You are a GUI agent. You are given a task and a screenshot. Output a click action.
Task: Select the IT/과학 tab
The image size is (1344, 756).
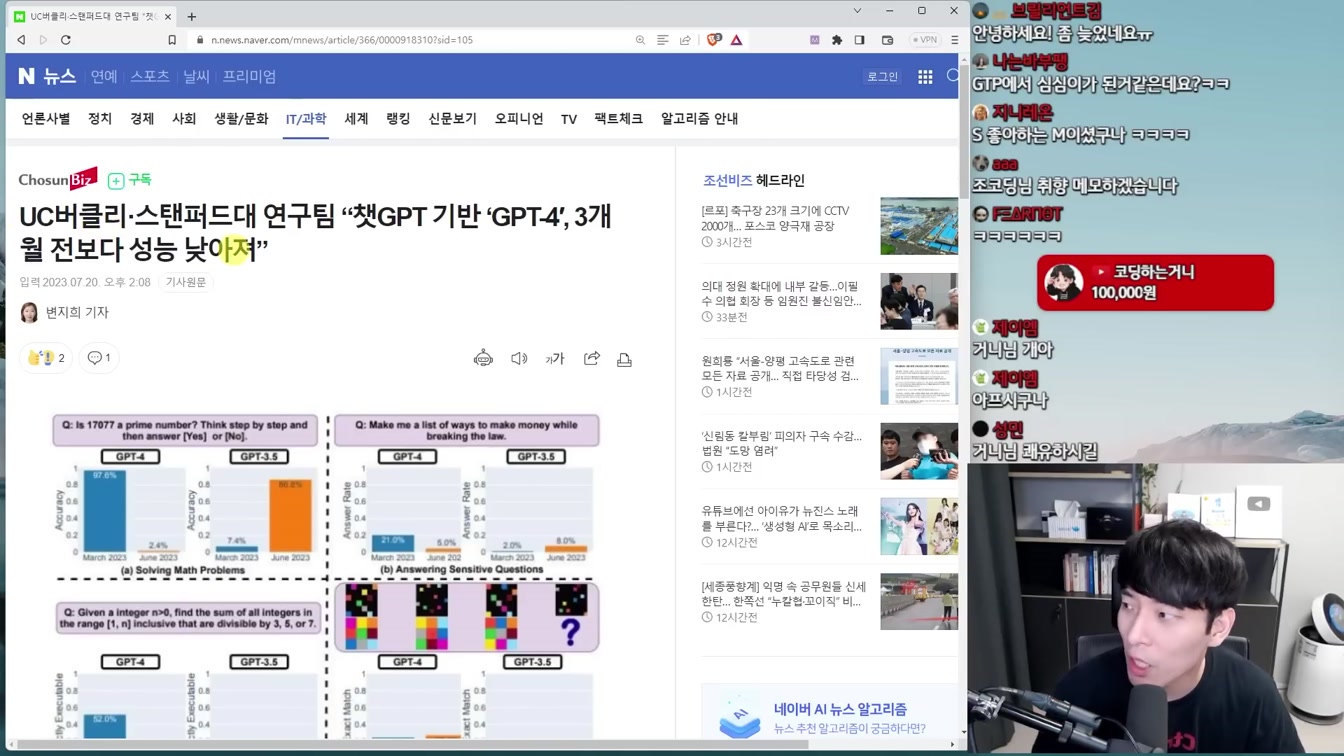click(x=306, y=119)
